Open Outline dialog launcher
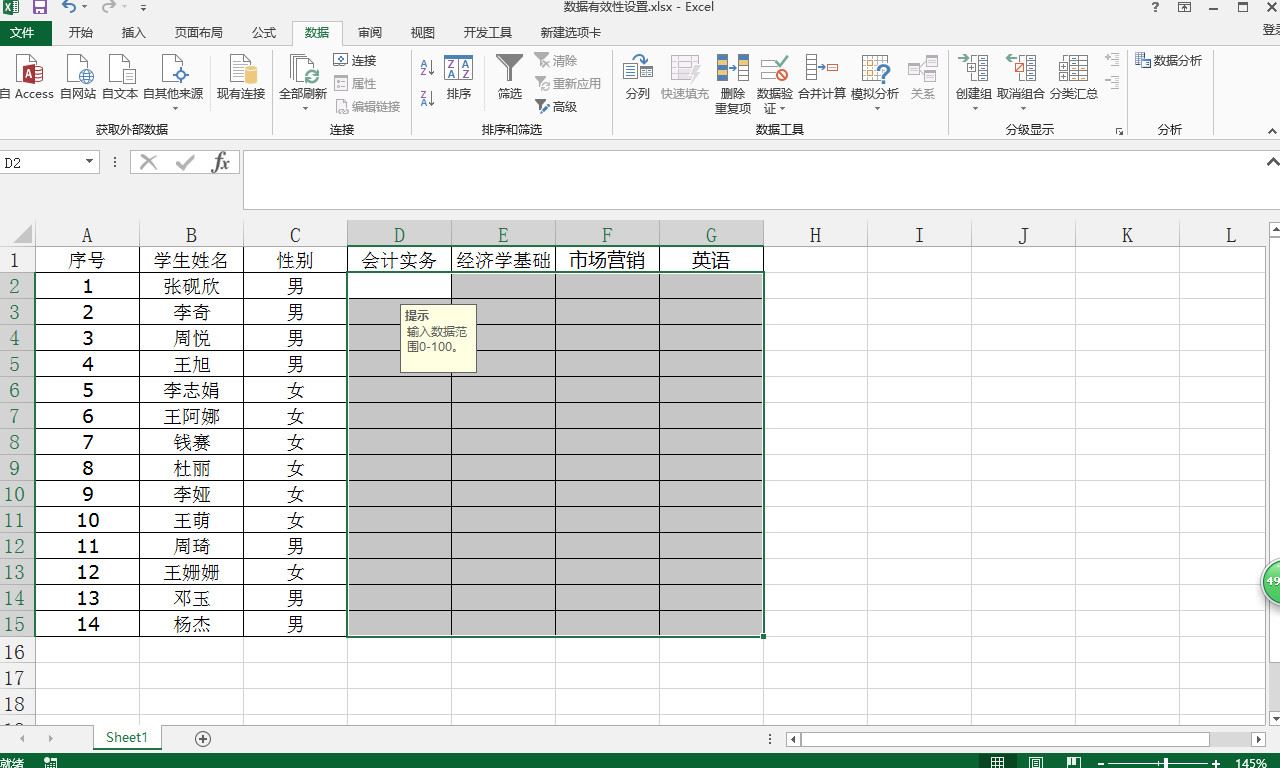Viewport: 1280px width, 768px height. 1119,131
